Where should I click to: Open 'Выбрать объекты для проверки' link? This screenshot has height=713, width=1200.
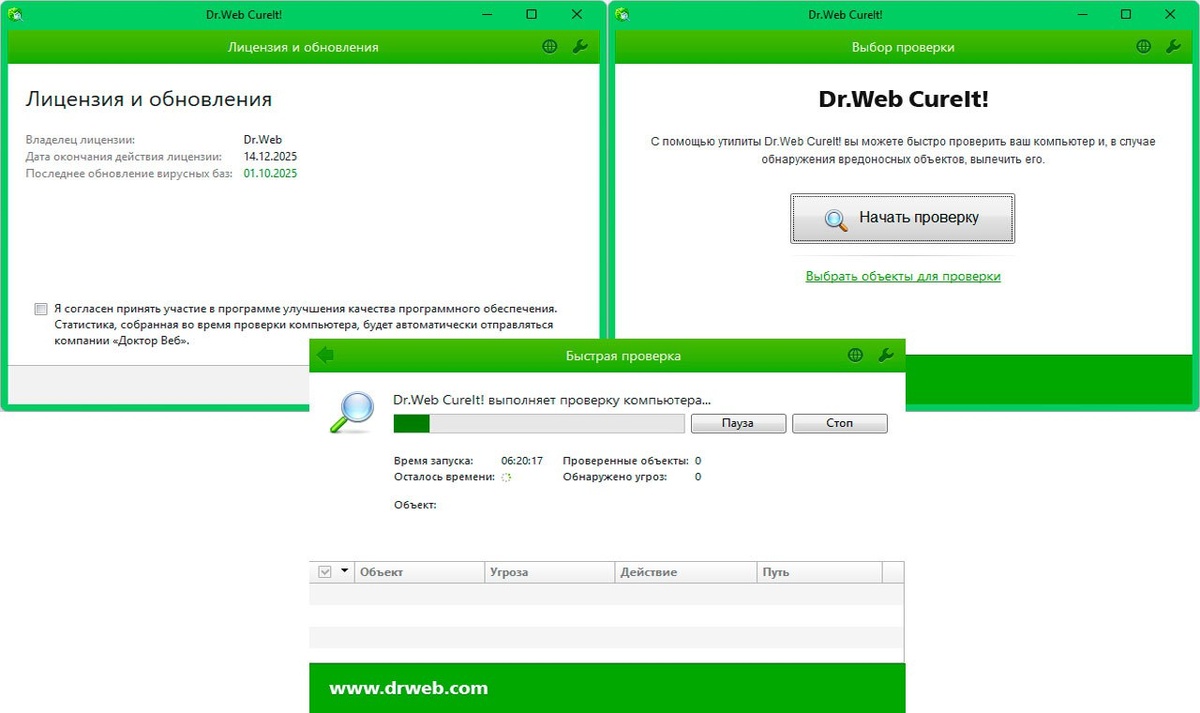[903, 276]
